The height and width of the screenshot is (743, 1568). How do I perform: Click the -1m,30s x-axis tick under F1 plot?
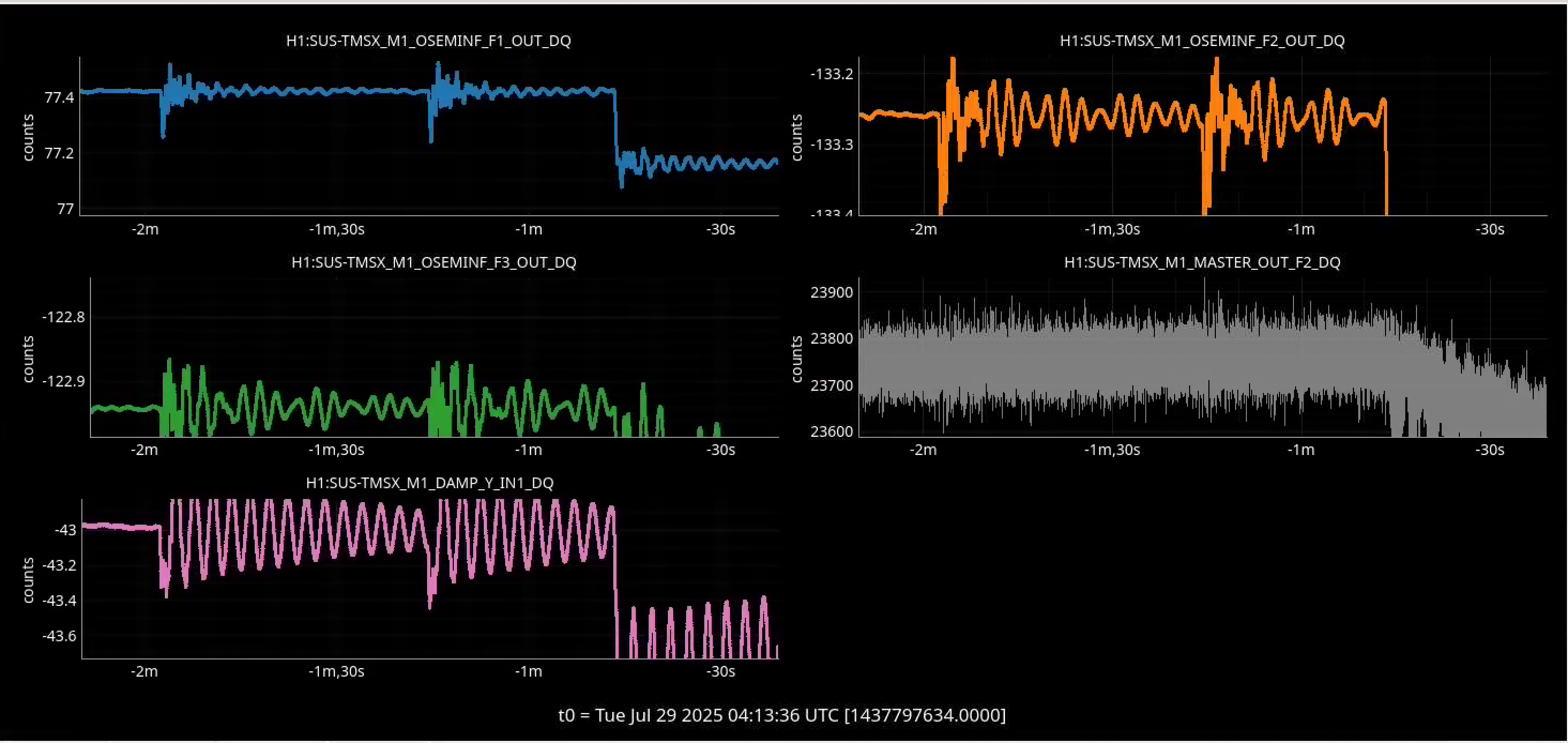(x=337, y=230)
